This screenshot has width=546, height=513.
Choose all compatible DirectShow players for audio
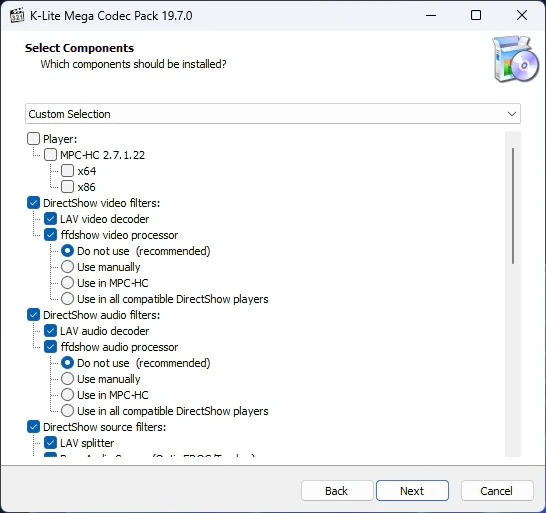pos(68,411)
